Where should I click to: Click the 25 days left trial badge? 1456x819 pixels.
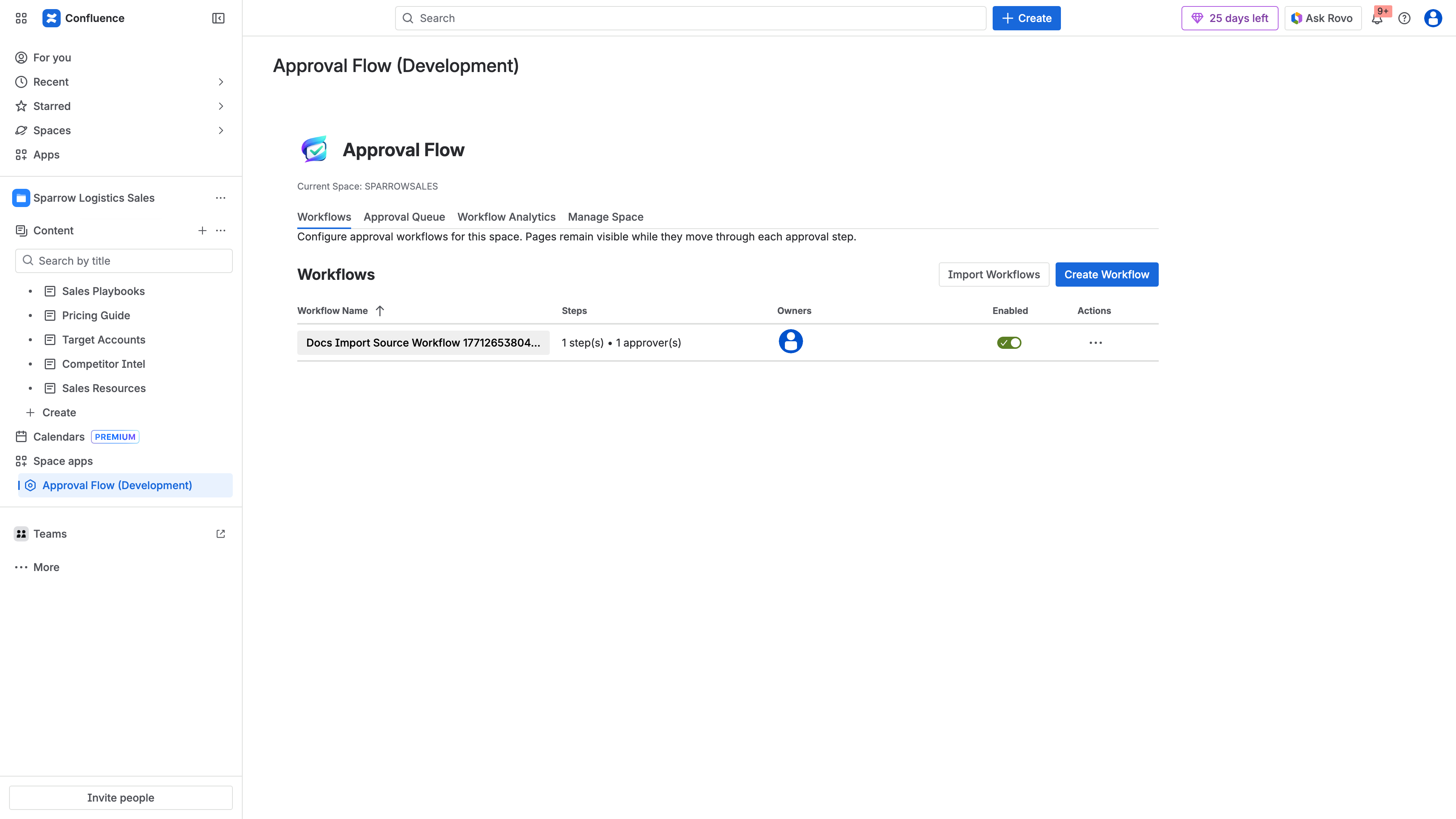point(1229,18)
